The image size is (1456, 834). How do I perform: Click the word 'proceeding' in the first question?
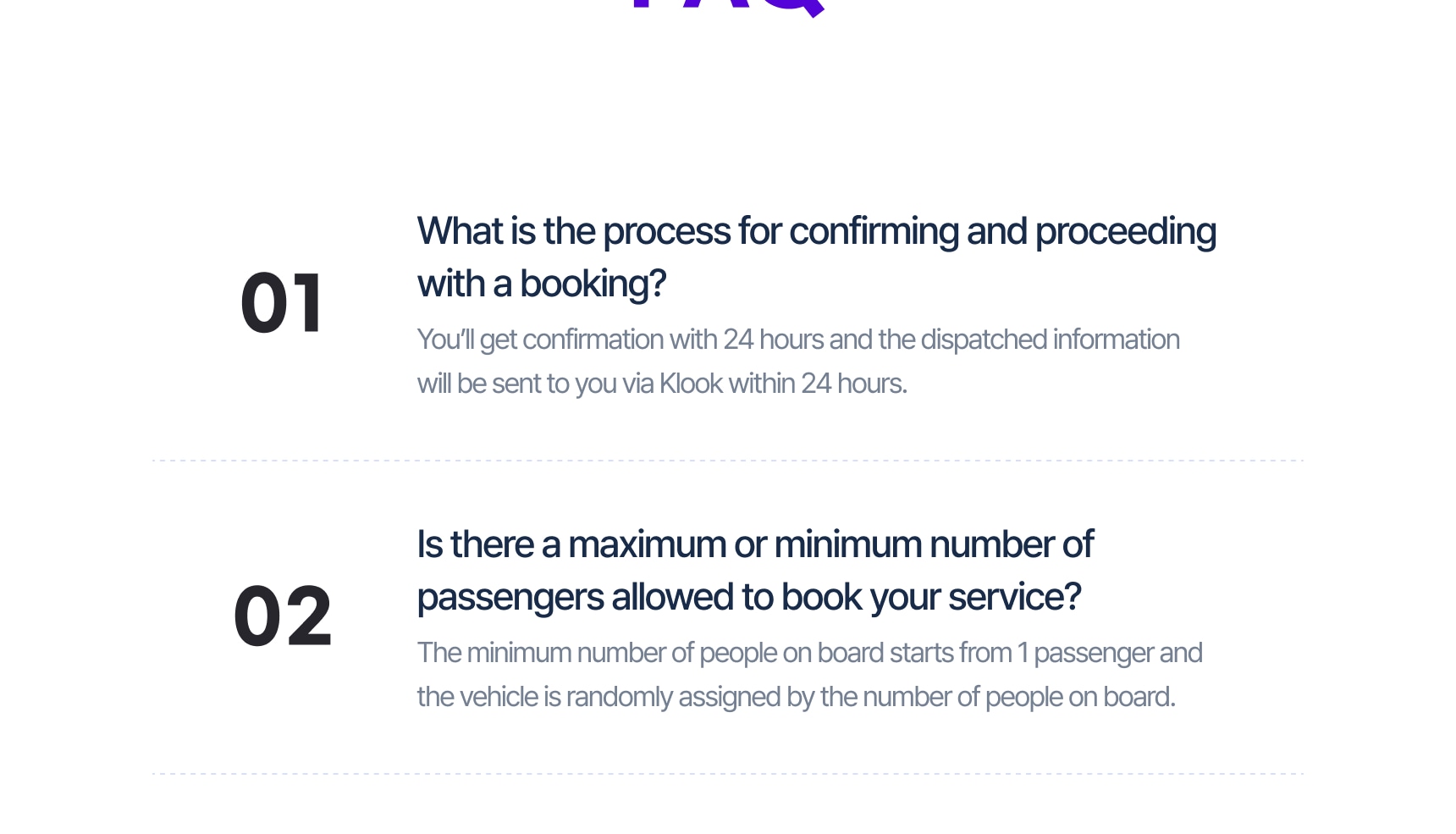tap(1125, 231)
